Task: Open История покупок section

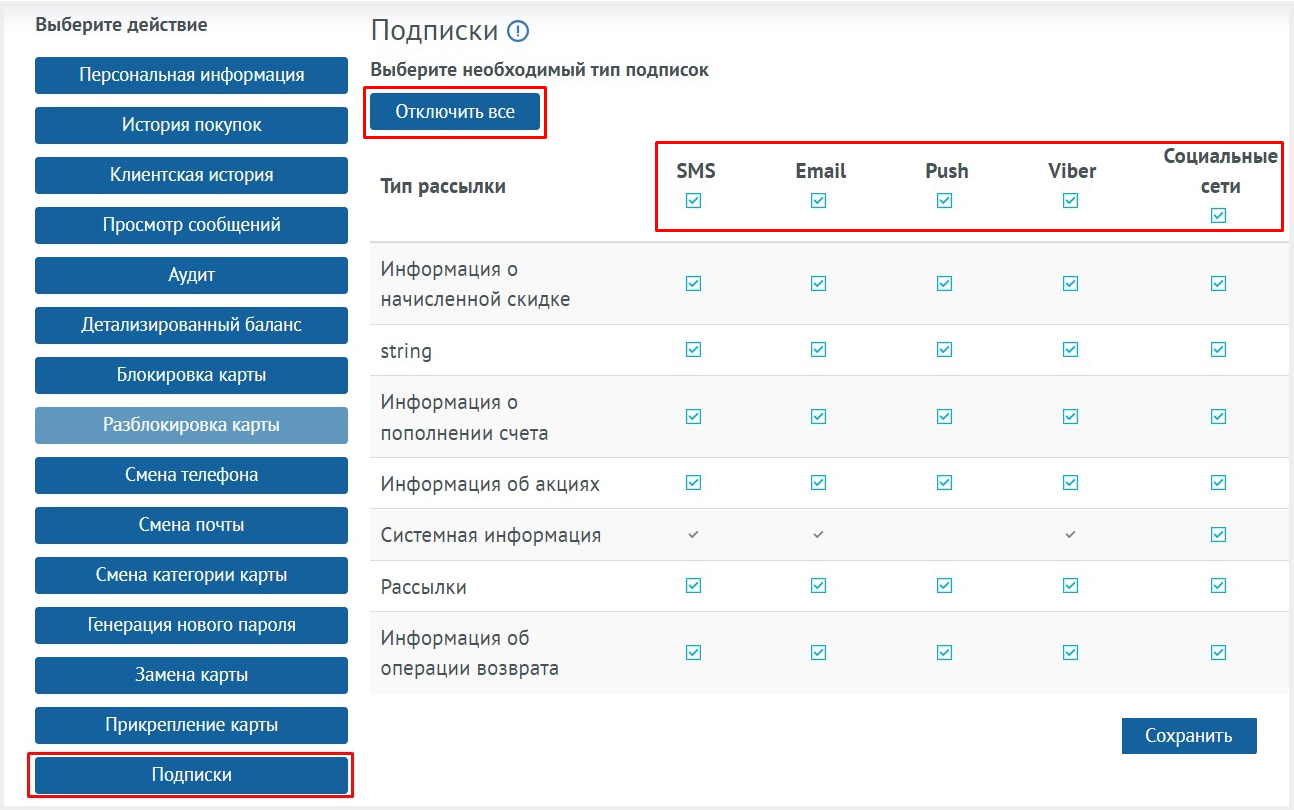Action: click(x=192, y=125)
